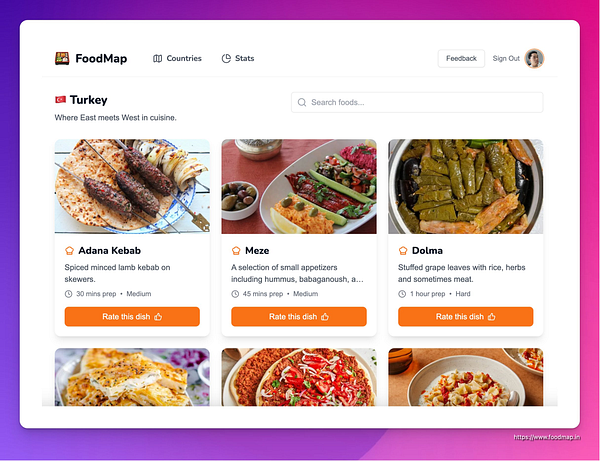Click the Feedback button
The image size is (600, 461).
coord(461,59)
